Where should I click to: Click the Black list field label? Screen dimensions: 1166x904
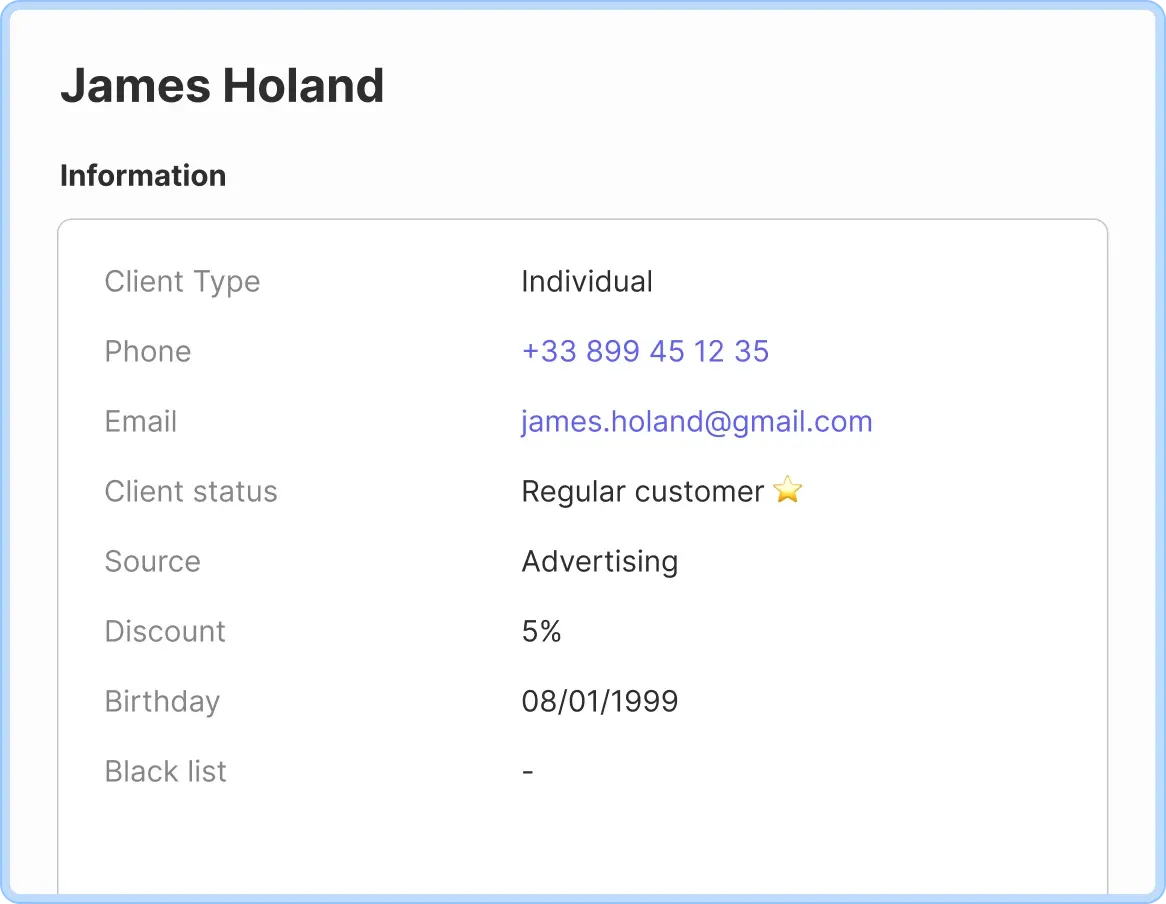point(165,771)
